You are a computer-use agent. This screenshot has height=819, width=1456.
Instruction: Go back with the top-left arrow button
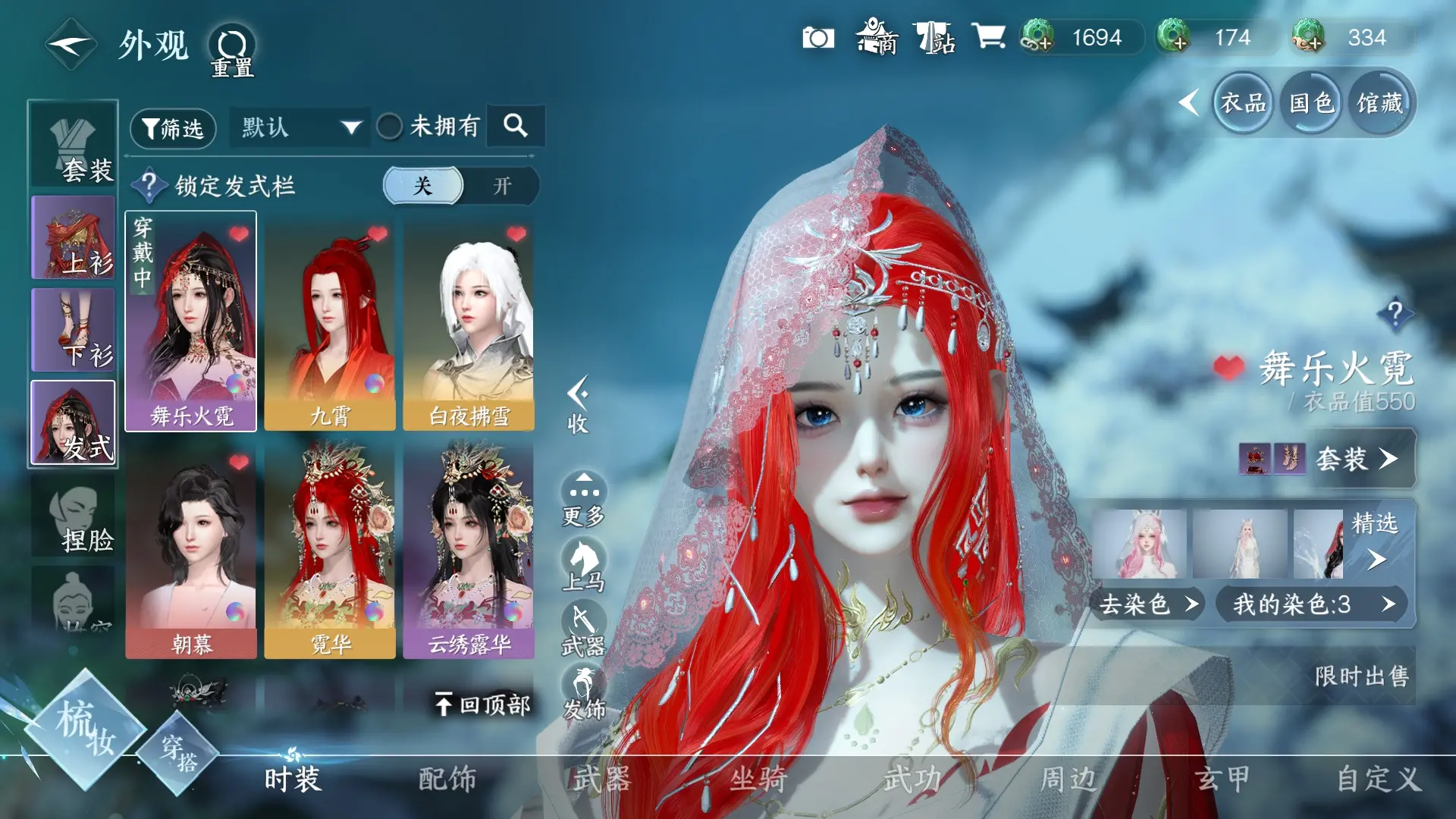point(71,45)
